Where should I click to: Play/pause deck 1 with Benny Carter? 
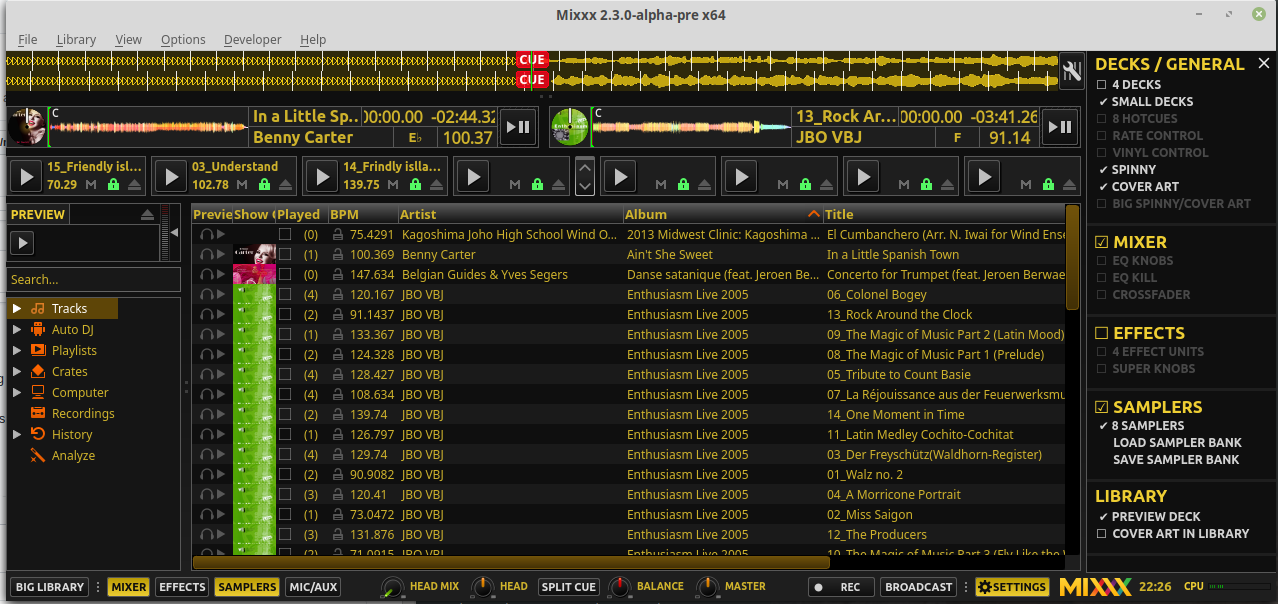coord(518,127)
